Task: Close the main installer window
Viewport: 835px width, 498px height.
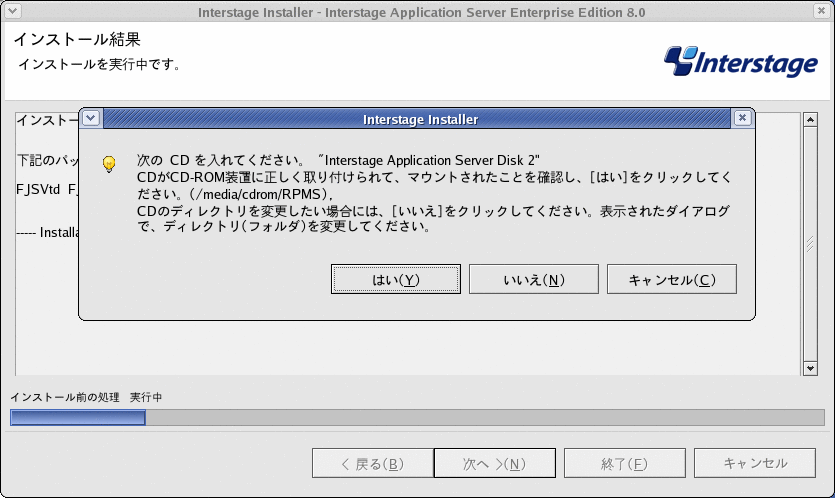Action: click(821, 10)
